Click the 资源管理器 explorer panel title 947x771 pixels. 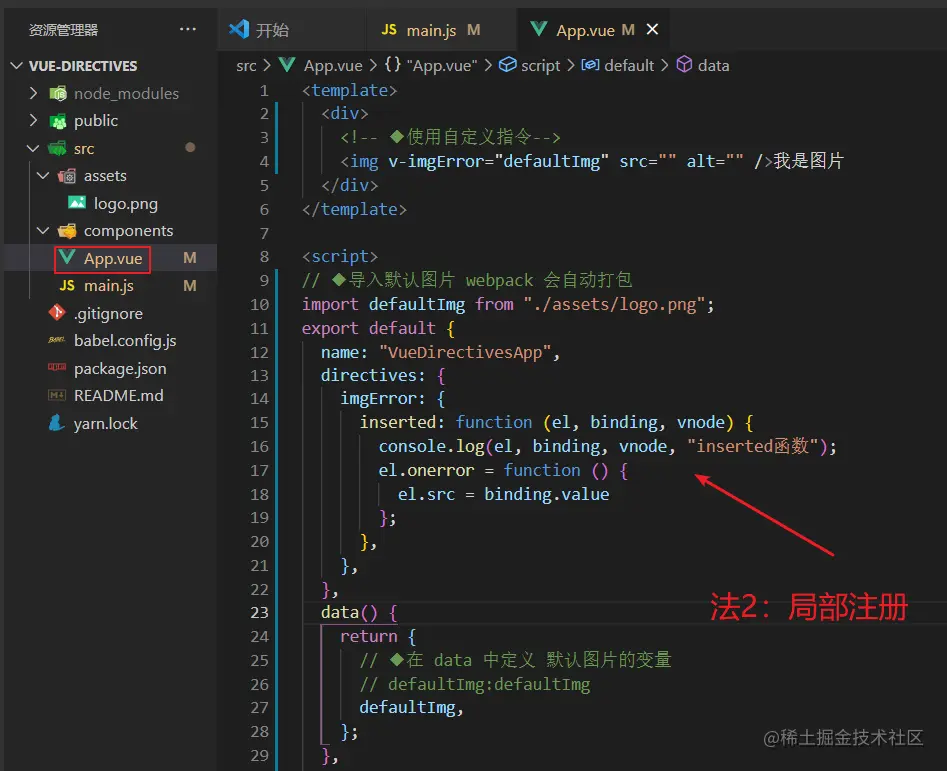tap(63, 30)
